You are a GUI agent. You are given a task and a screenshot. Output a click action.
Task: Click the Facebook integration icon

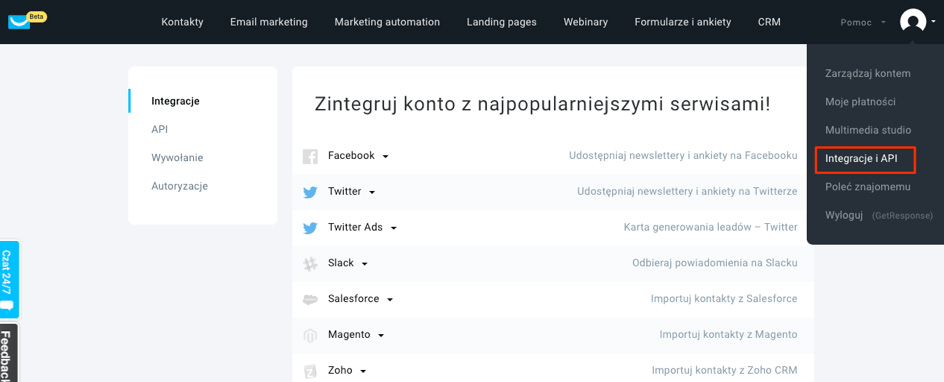pos(310,156)
